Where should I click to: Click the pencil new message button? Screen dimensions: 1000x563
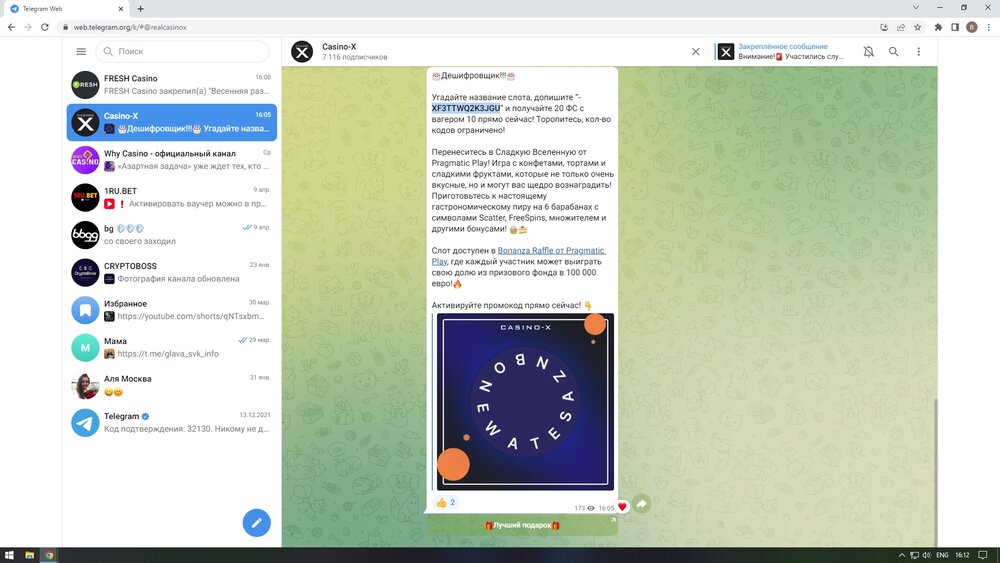[x=256, y=523]
